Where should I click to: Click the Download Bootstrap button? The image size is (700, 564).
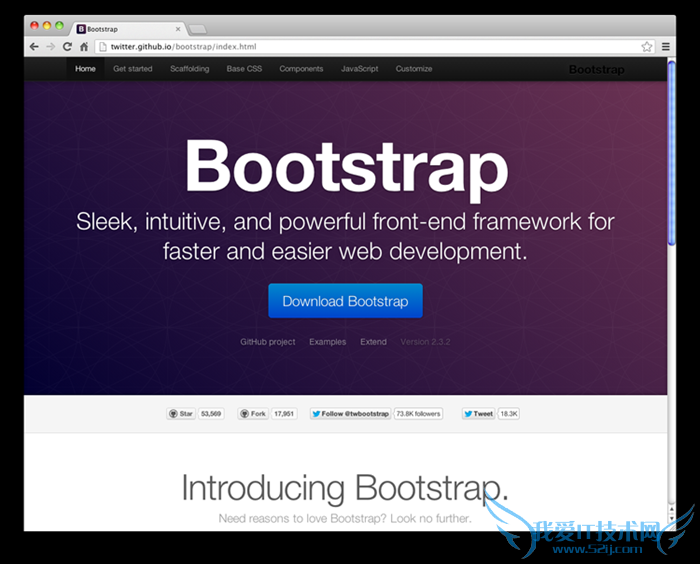tap(345, 301)
